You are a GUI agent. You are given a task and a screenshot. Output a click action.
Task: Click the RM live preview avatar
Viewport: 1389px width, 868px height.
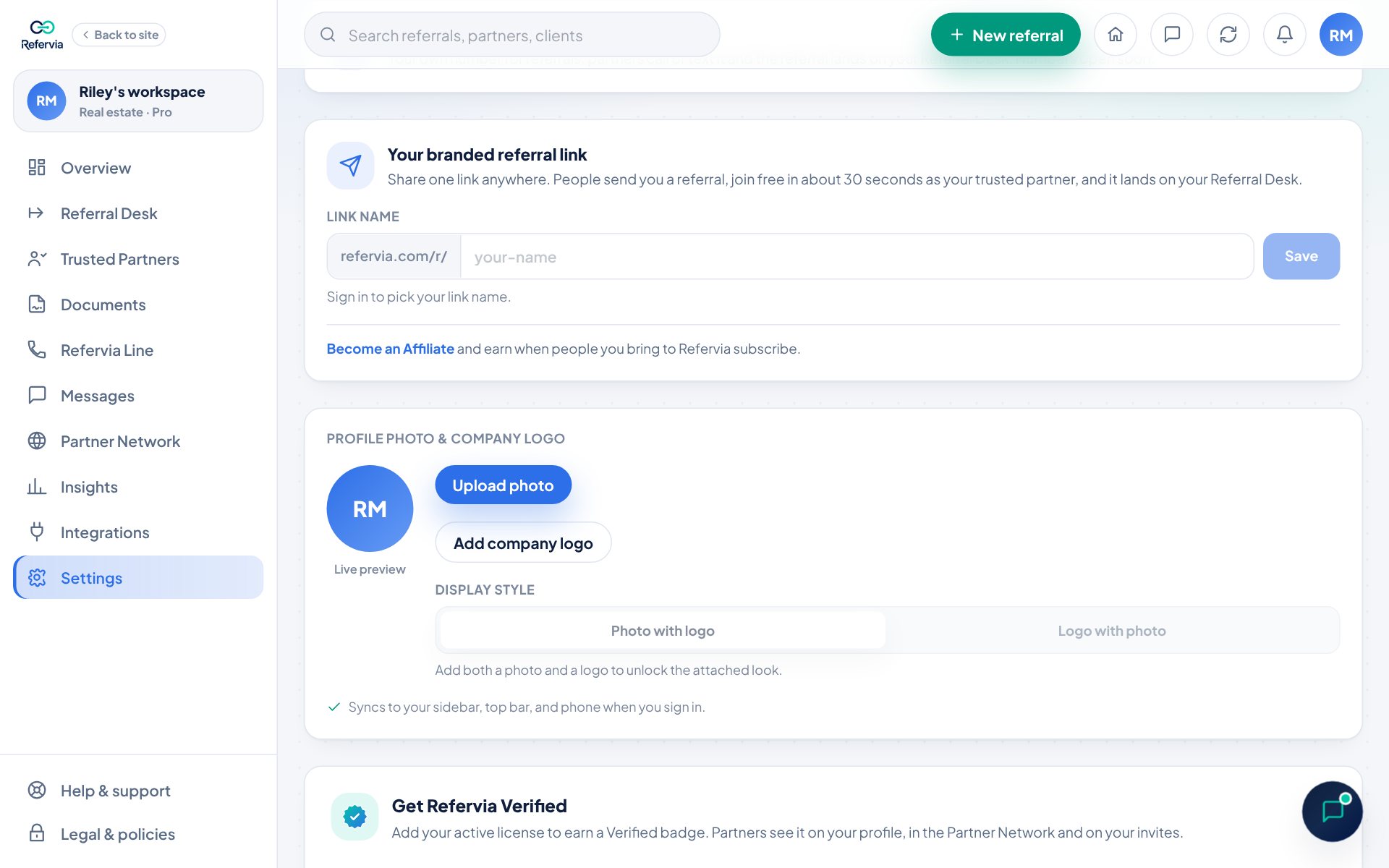point(370,509)
